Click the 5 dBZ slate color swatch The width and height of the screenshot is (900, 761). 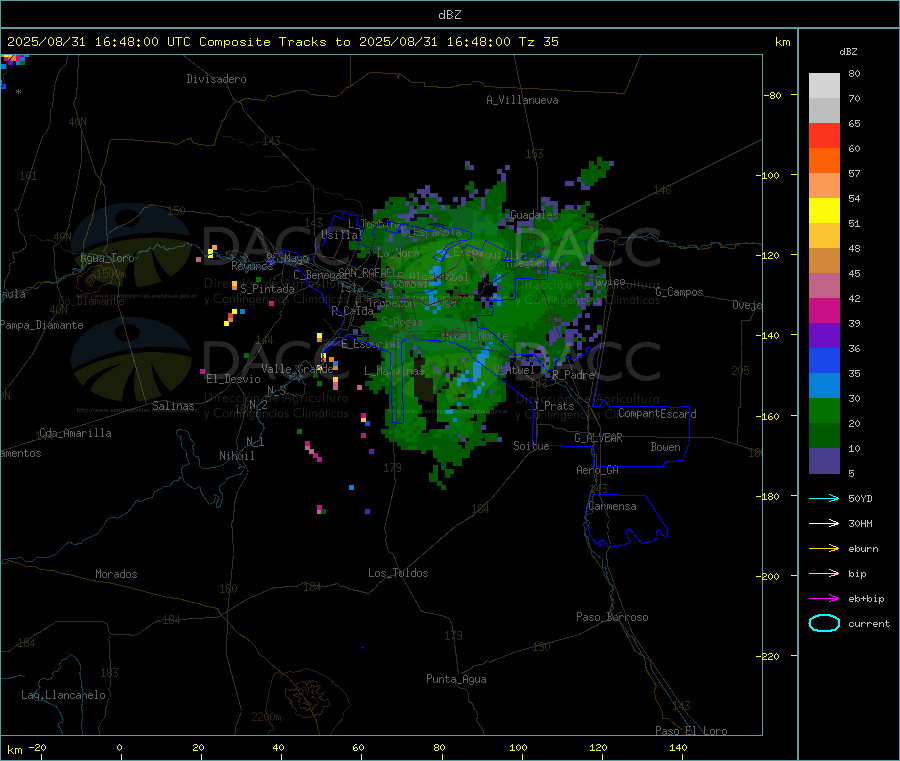tap(824, 461)
